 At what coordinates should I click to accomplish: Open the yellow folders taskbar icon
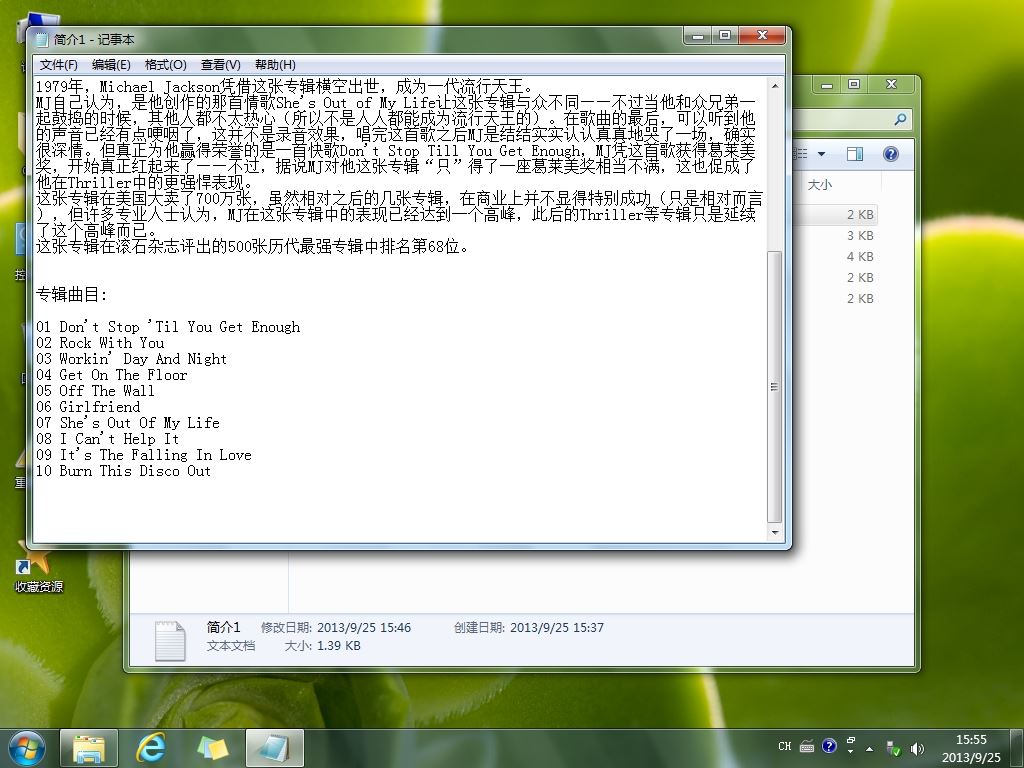213,748
